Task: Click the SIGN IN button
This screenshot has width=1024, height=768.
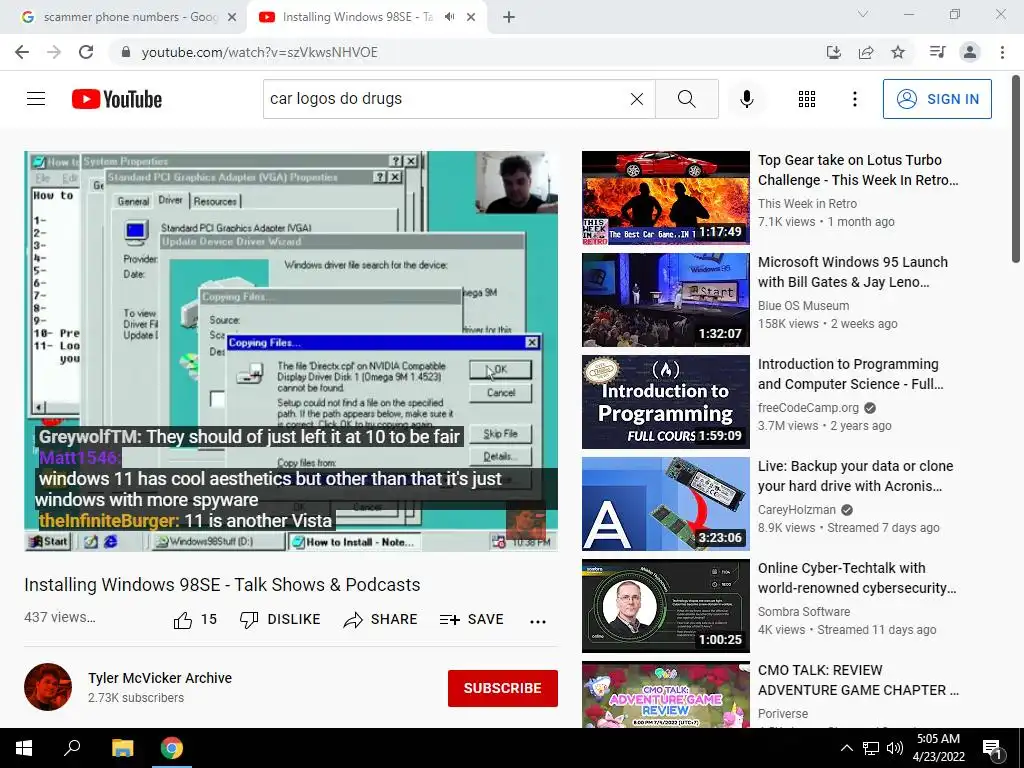Action: [937, 99]
